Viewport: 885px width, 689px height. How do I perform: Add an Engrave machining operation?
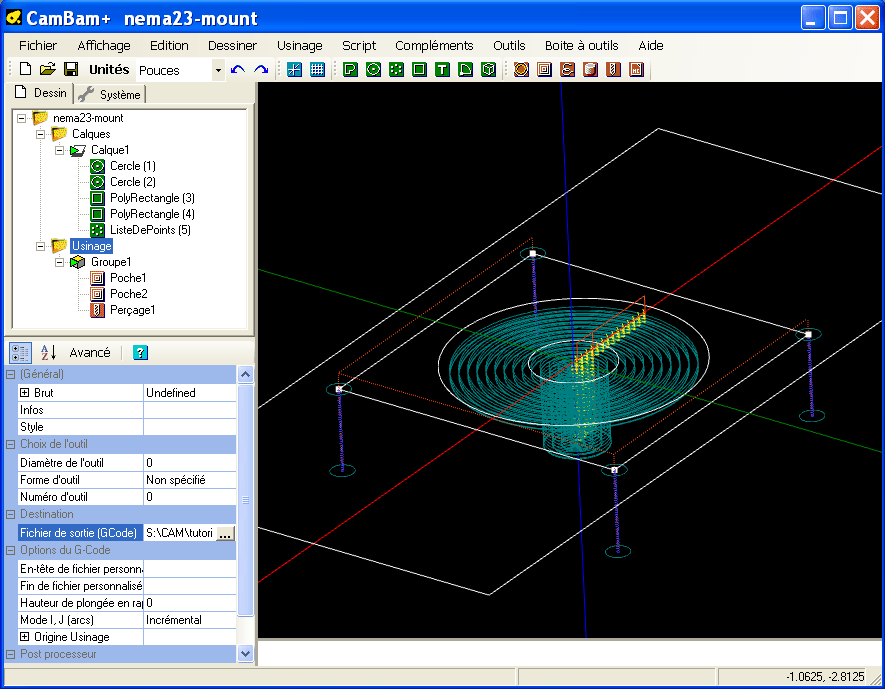[567, 69]
